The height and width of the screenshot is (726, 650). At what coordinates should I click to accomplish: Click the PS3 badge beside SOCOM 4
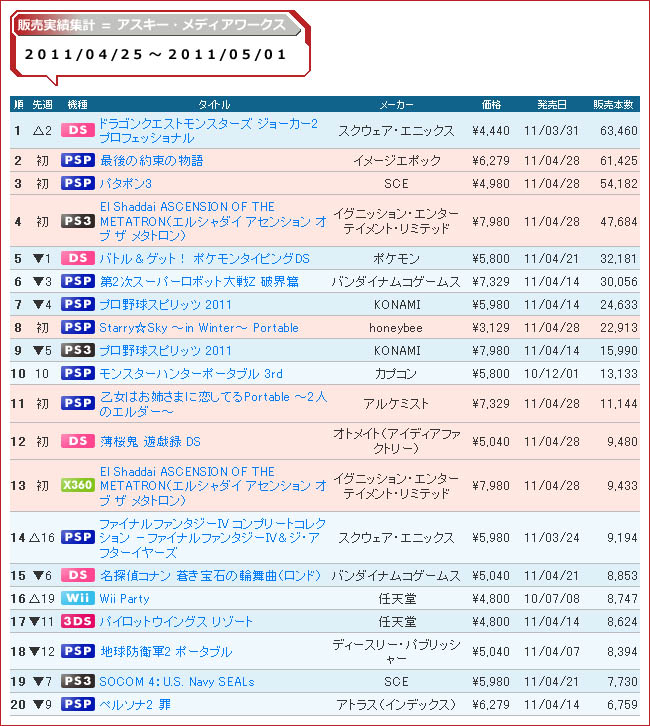point(78,681)
